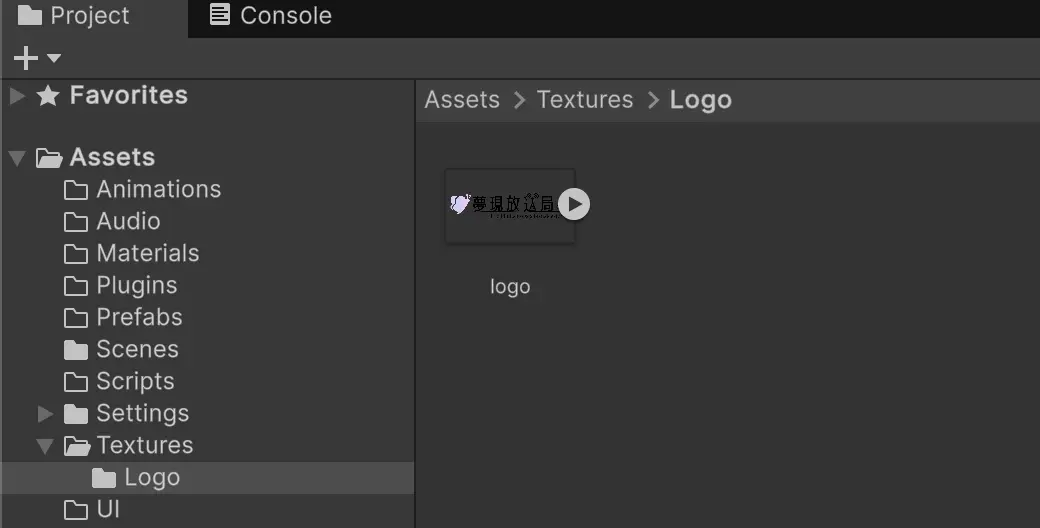Click the UI folder icon

[x=76, y=510]
